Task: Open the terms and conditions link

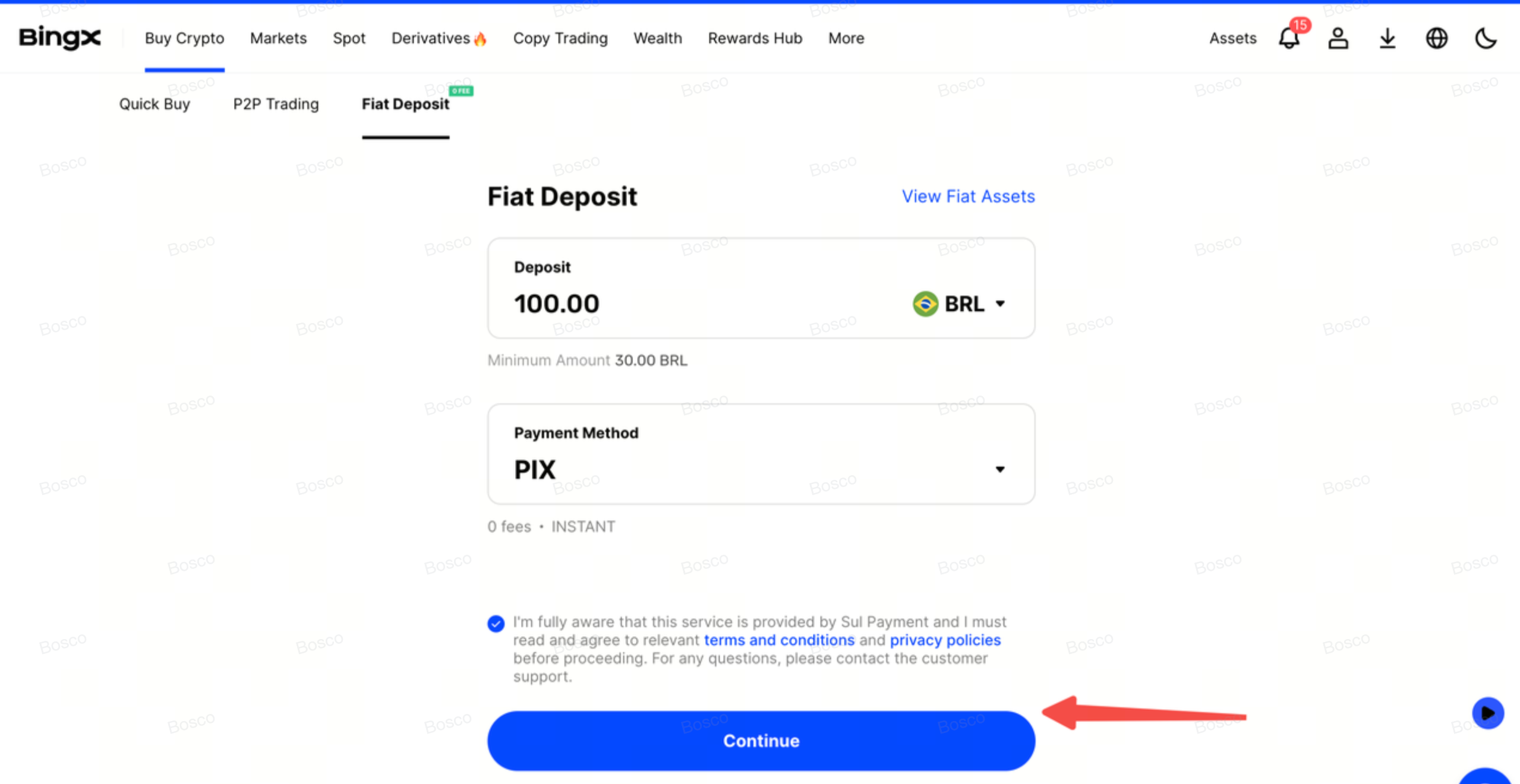Action: pos(779,640)
